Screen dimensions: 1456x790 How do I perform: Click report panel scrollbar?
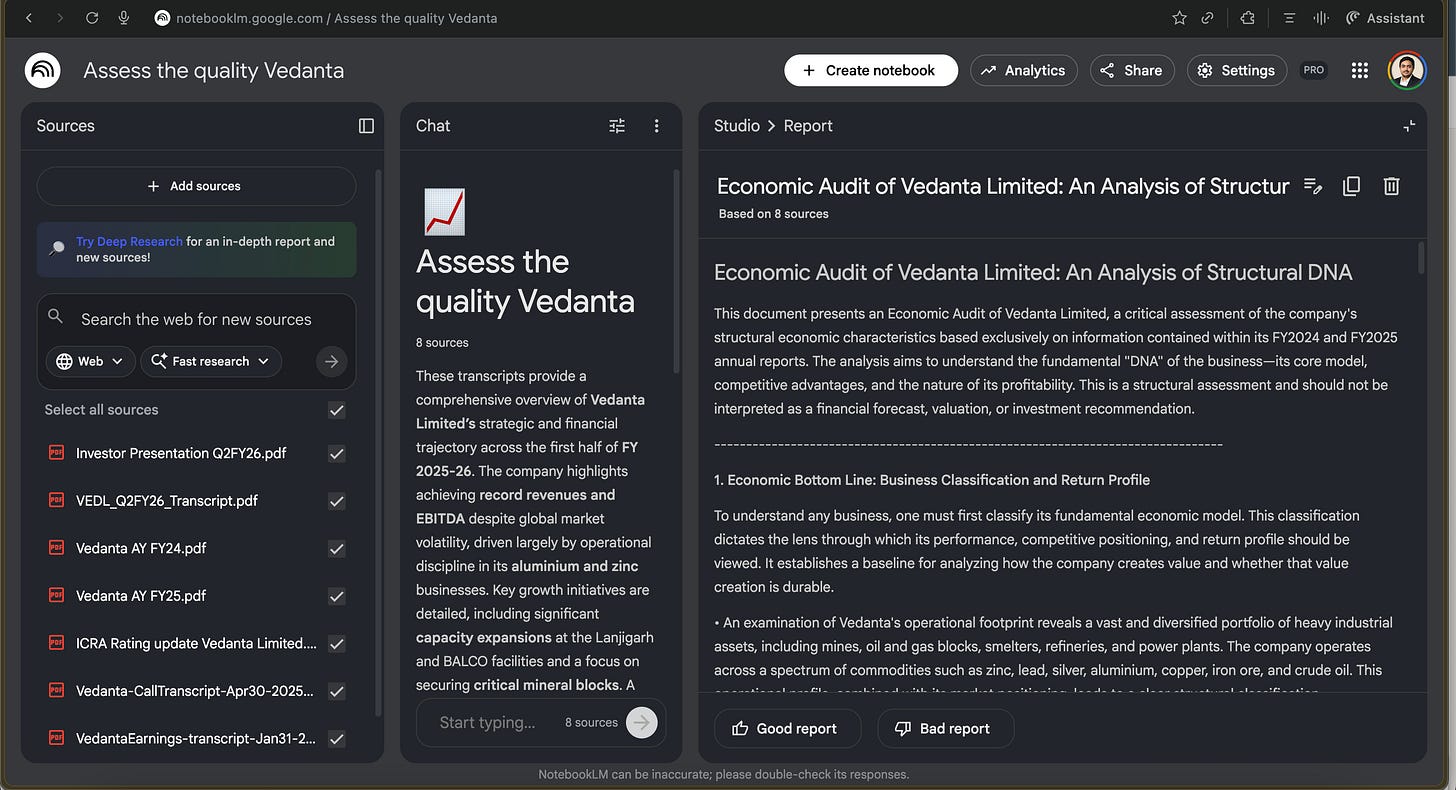pos(1421,256)
